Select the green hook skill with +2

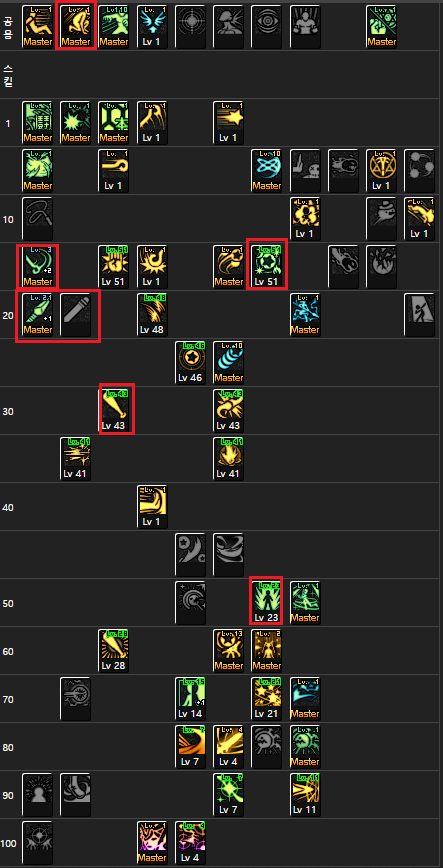click(37, 267)
